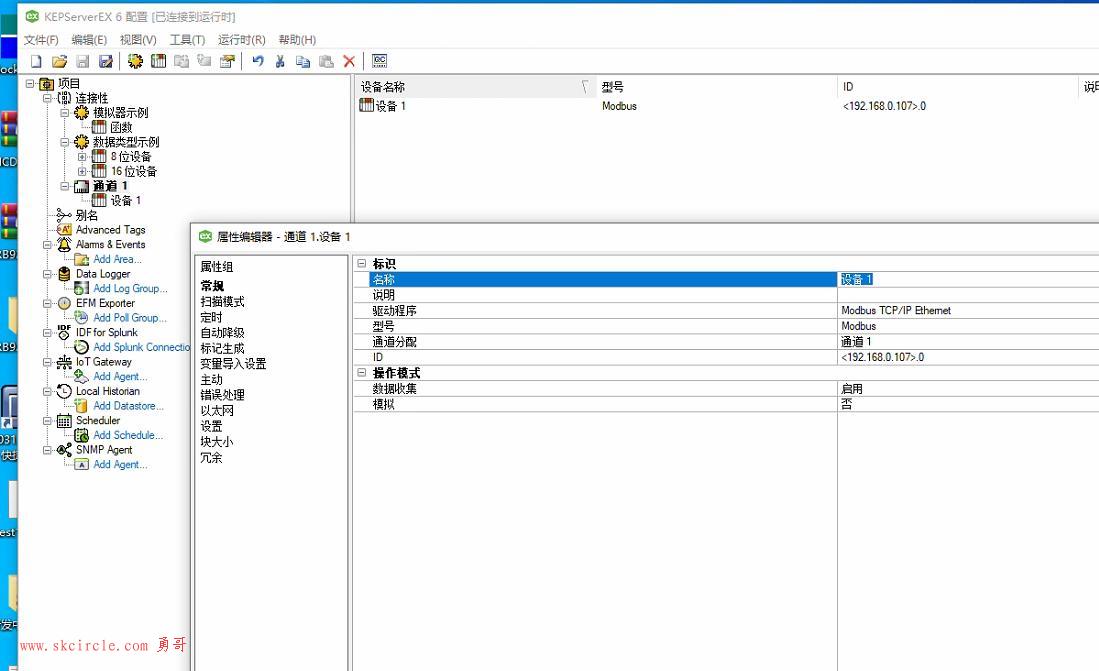Click the red Delete X icon
1099x671 pixels.
(349, 61)
